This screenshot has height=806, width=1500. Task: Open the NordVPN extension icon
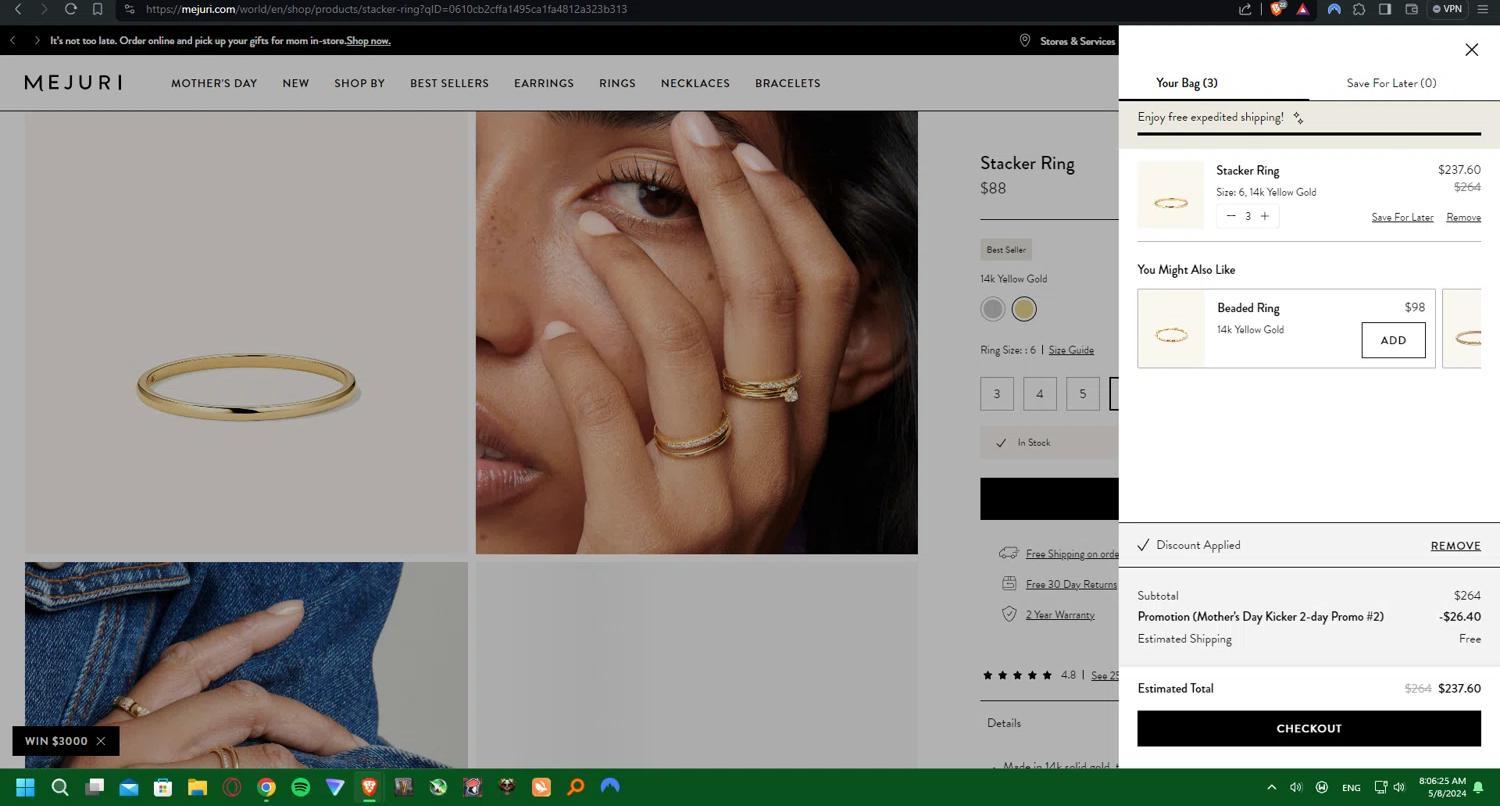click(1334, 9)
